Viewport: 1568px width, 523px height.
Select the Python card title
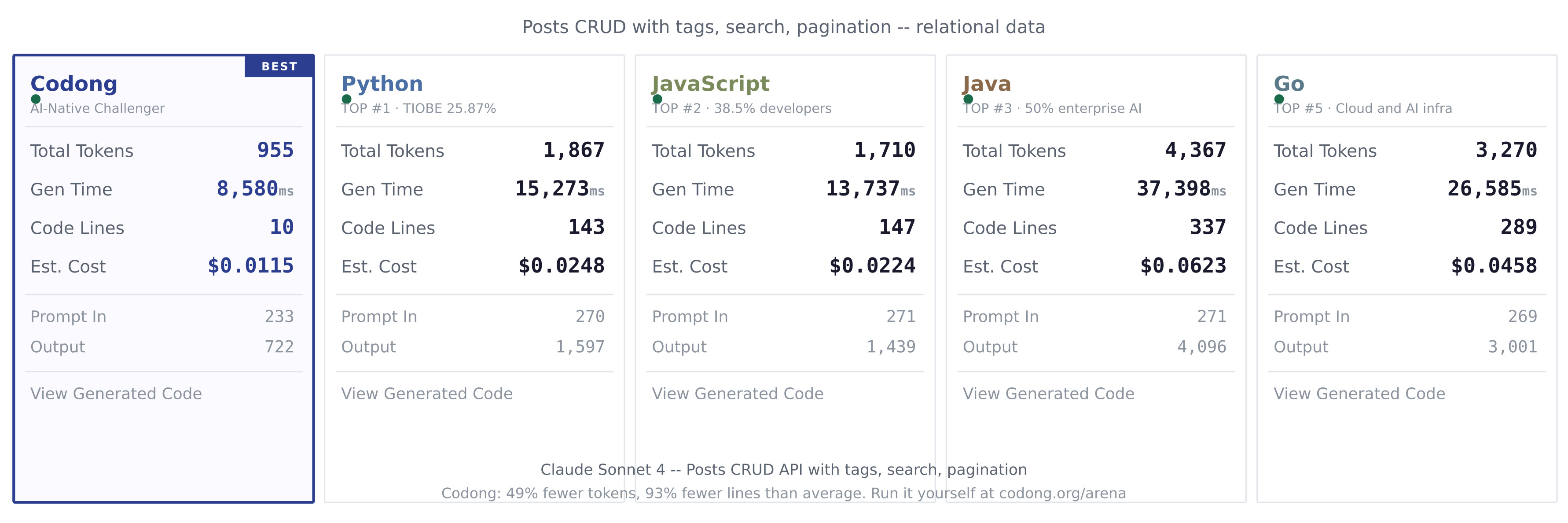pos(382,83)
